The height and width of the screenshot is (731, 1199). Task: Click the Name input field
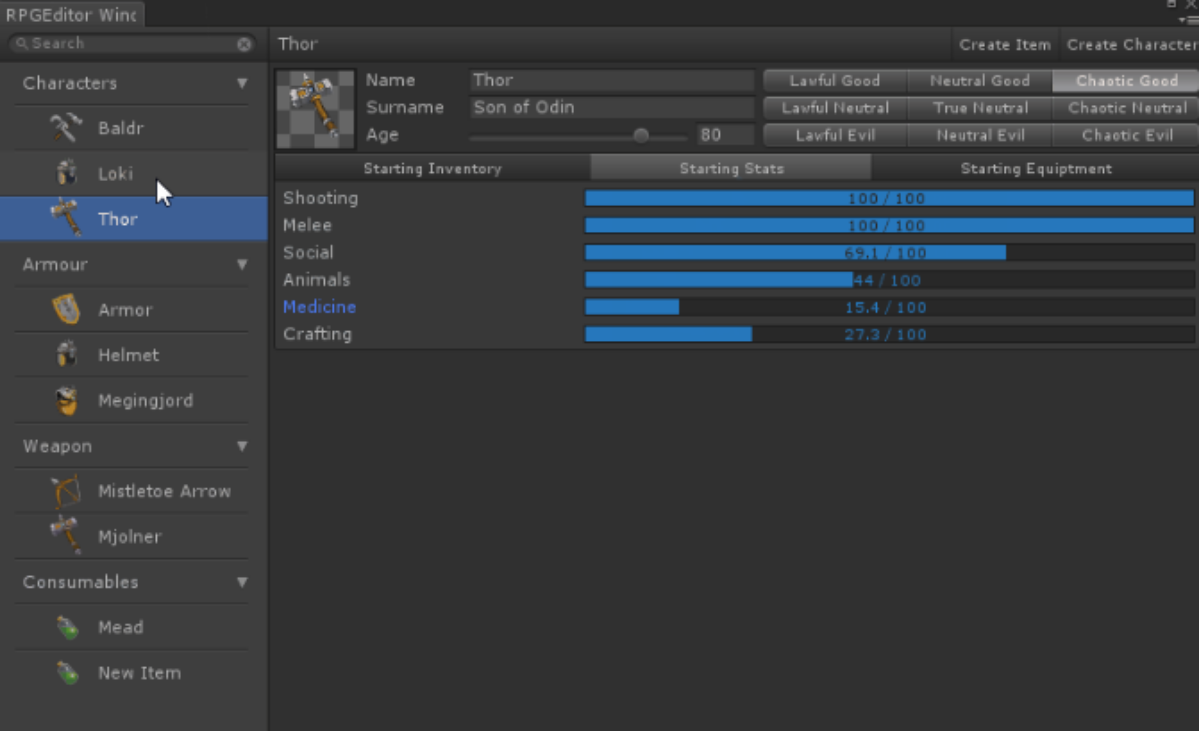(612, 80)
